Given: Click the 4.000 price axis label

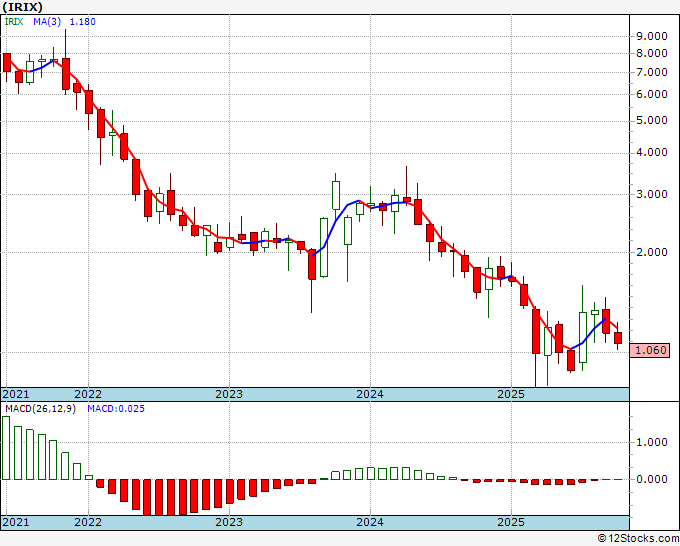Looking at the screenshot, I should (x=651, y=153).
